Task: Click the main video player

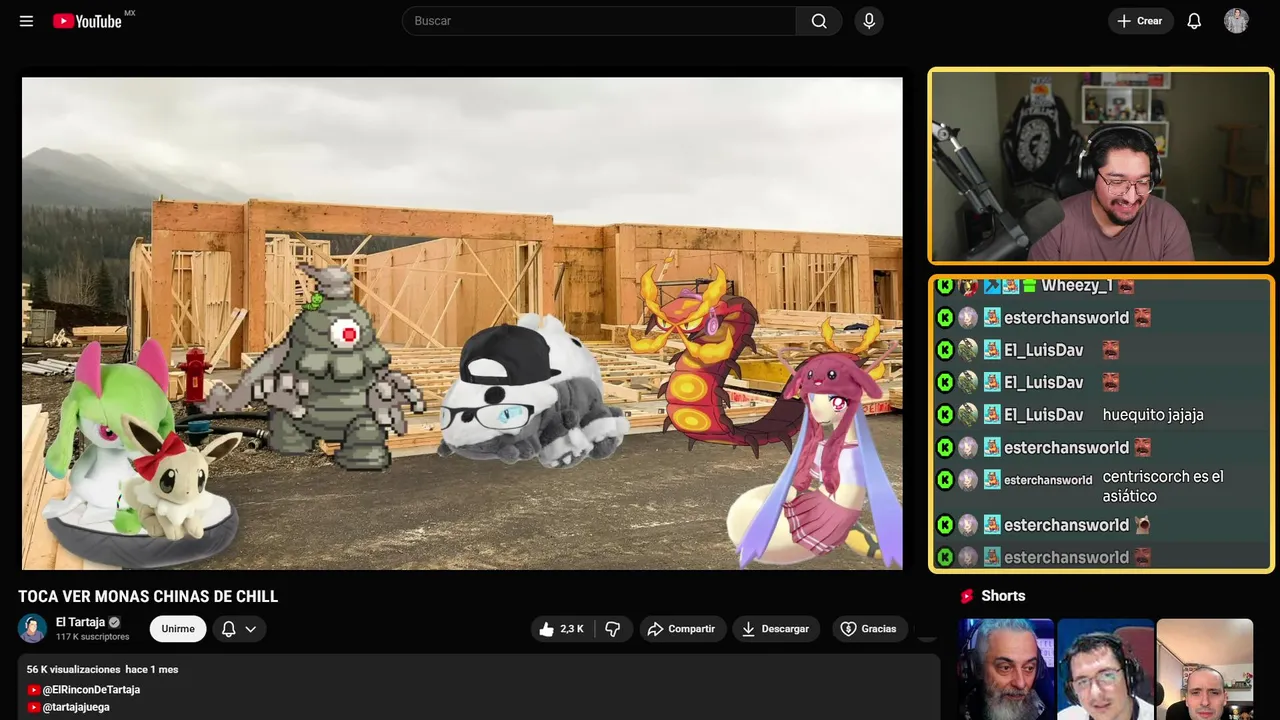Action: (x=462, y=323)
